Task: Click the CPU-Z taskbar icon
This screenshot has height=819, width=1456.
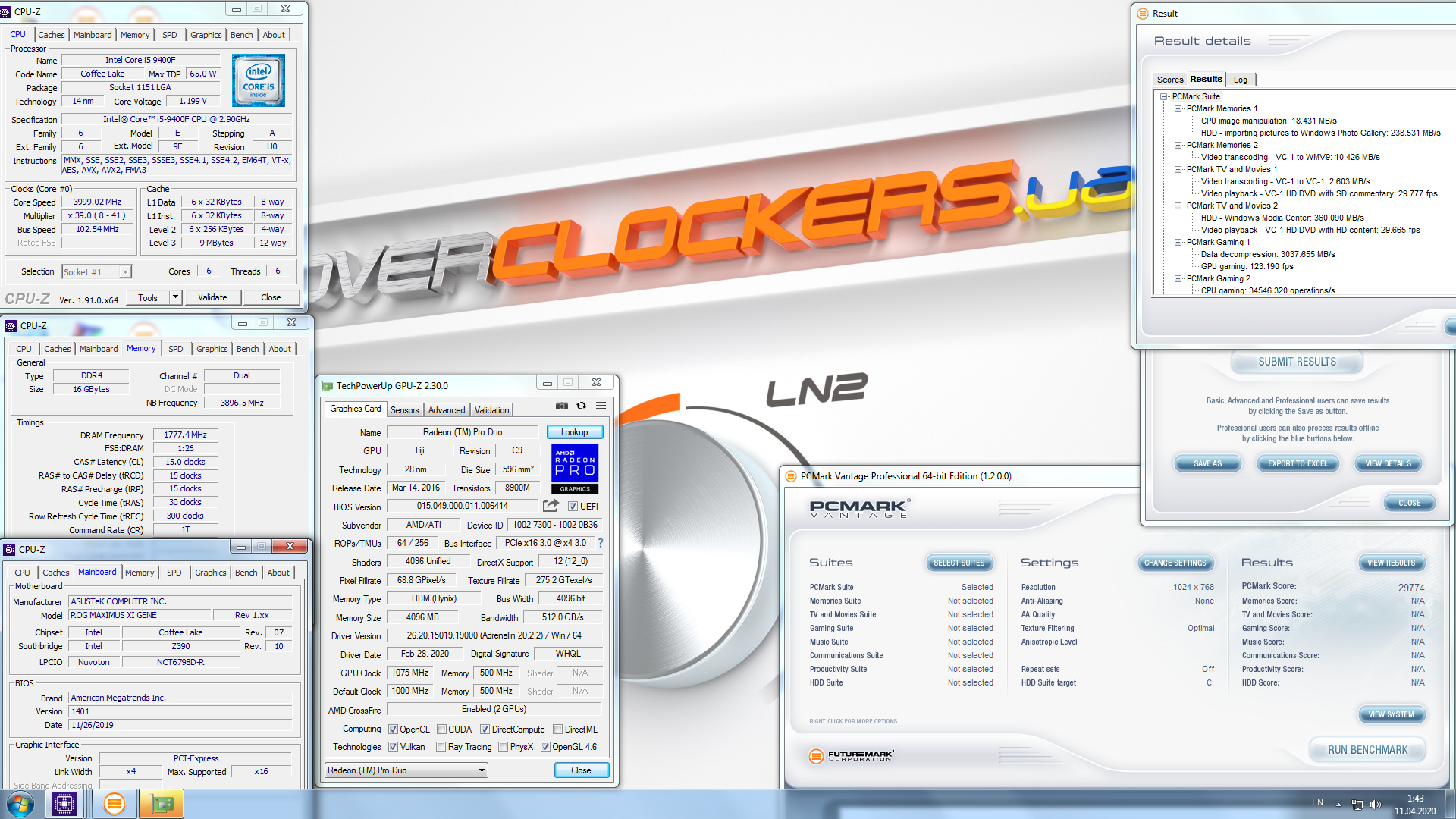Action: point(64,804)
